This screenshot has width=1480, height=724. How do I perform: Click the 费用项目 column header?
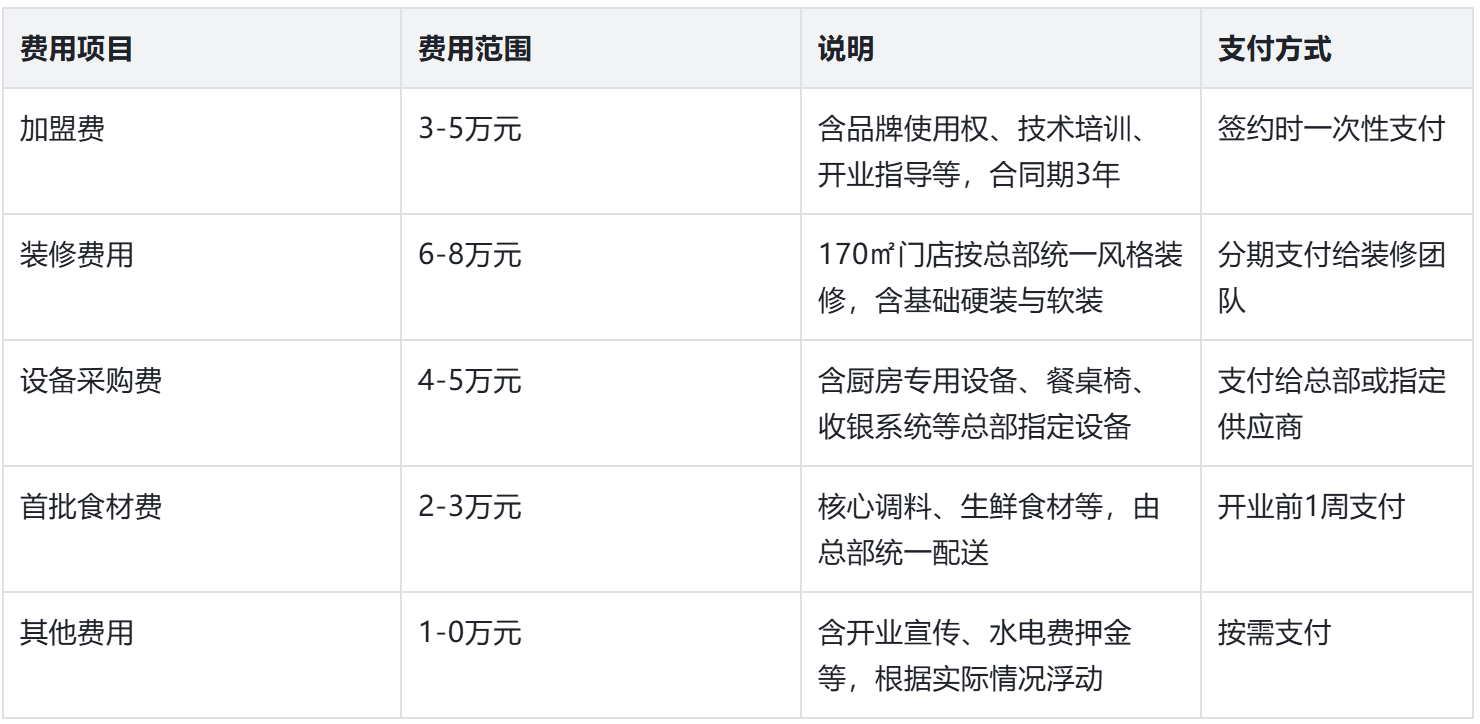click(x=77, y=50)
